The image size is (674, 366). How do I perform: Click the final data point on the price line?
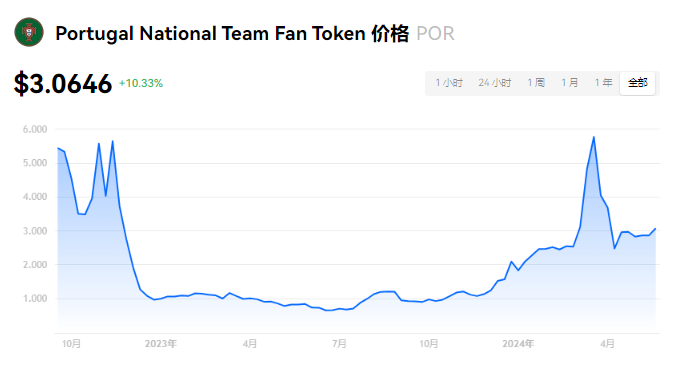[656, 228]
